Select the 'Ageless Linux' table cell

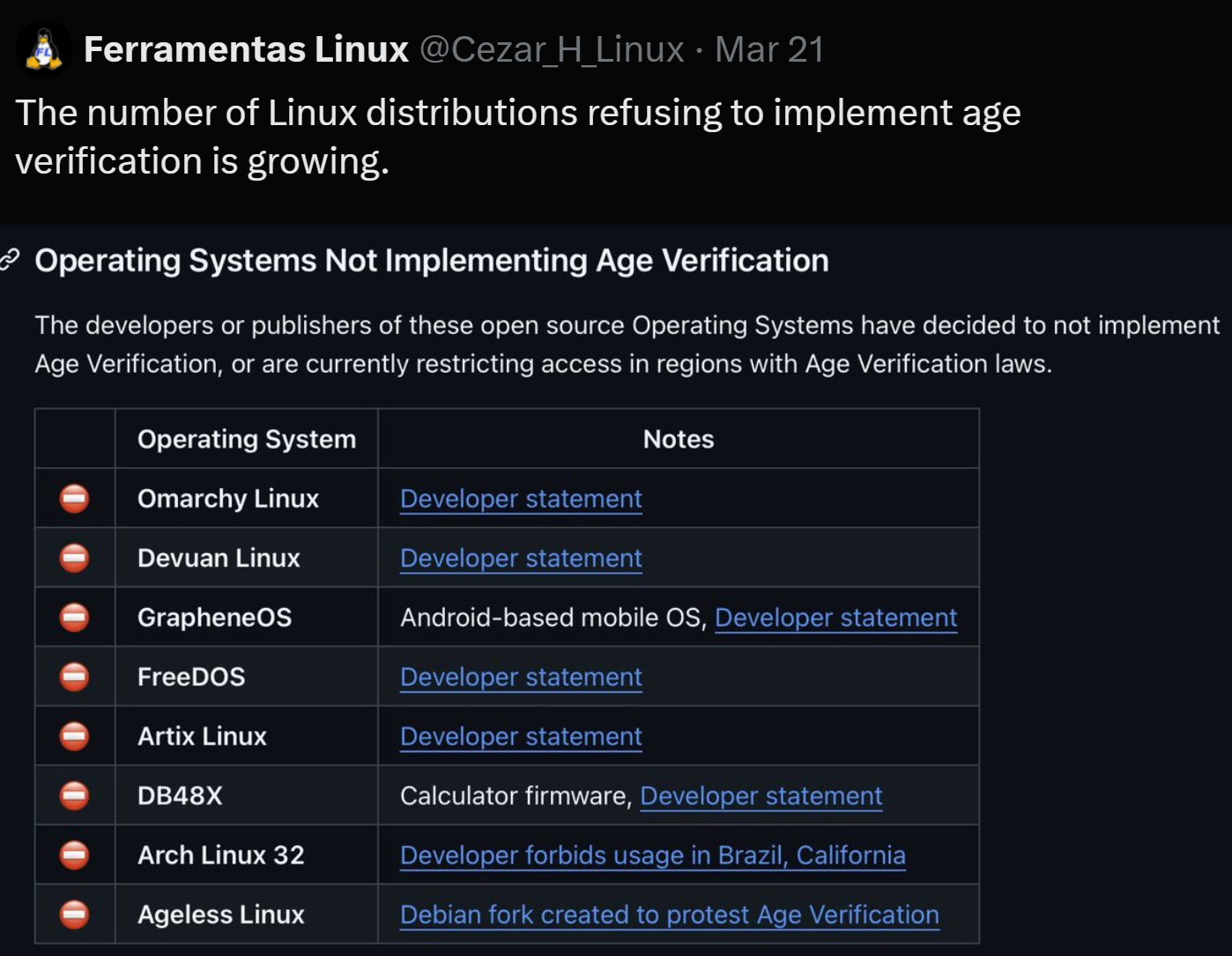[247, 915]
